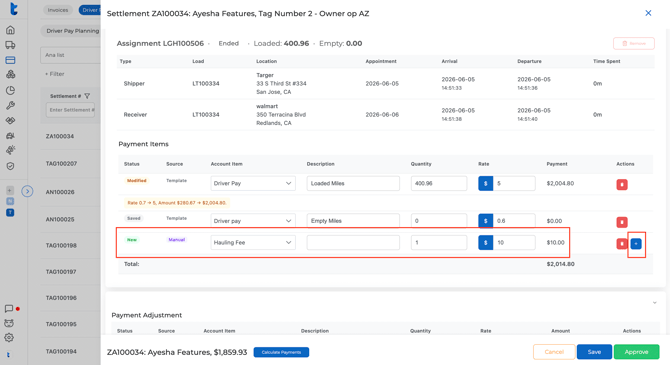Select settlement TAG100207 in the list

click(61, 164)
